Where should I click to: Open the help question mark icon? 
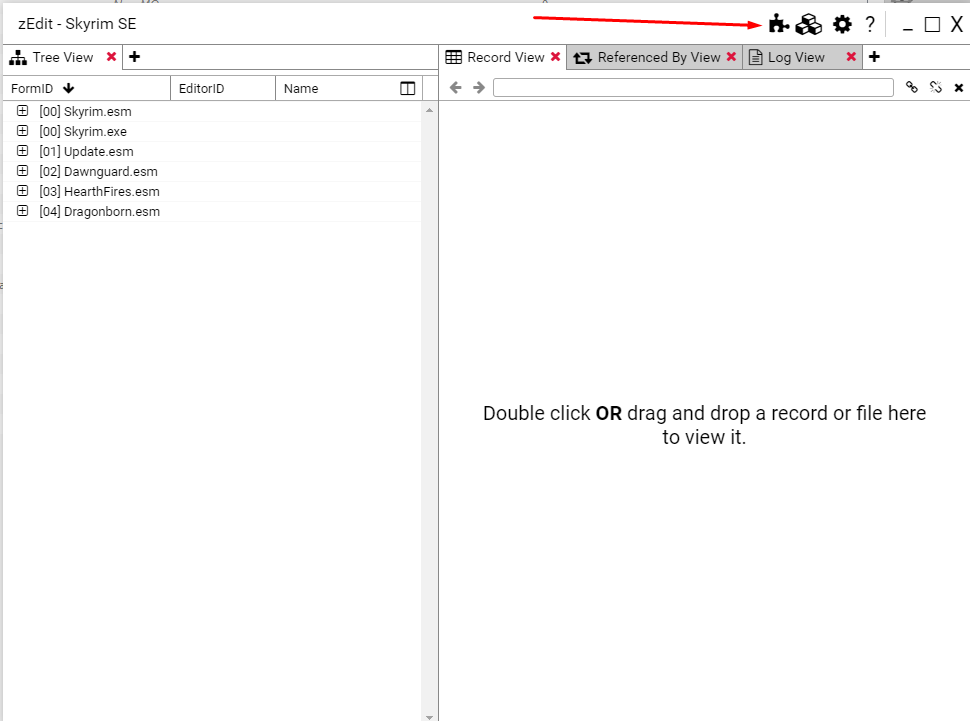tap(870, 25)
